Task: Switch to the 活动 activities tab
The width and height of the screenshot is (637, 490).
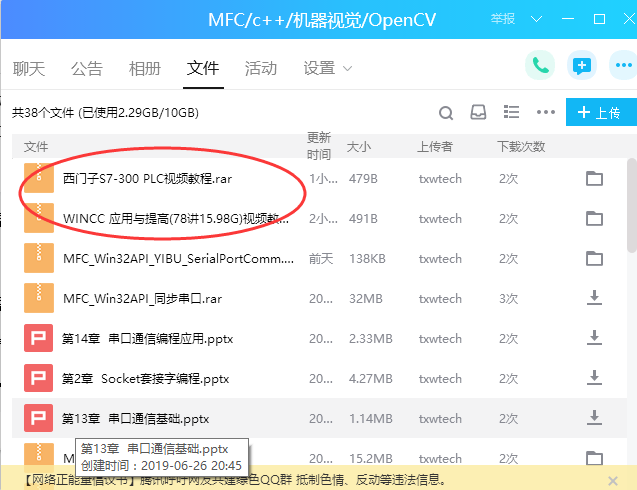Action: coord(261,68)
